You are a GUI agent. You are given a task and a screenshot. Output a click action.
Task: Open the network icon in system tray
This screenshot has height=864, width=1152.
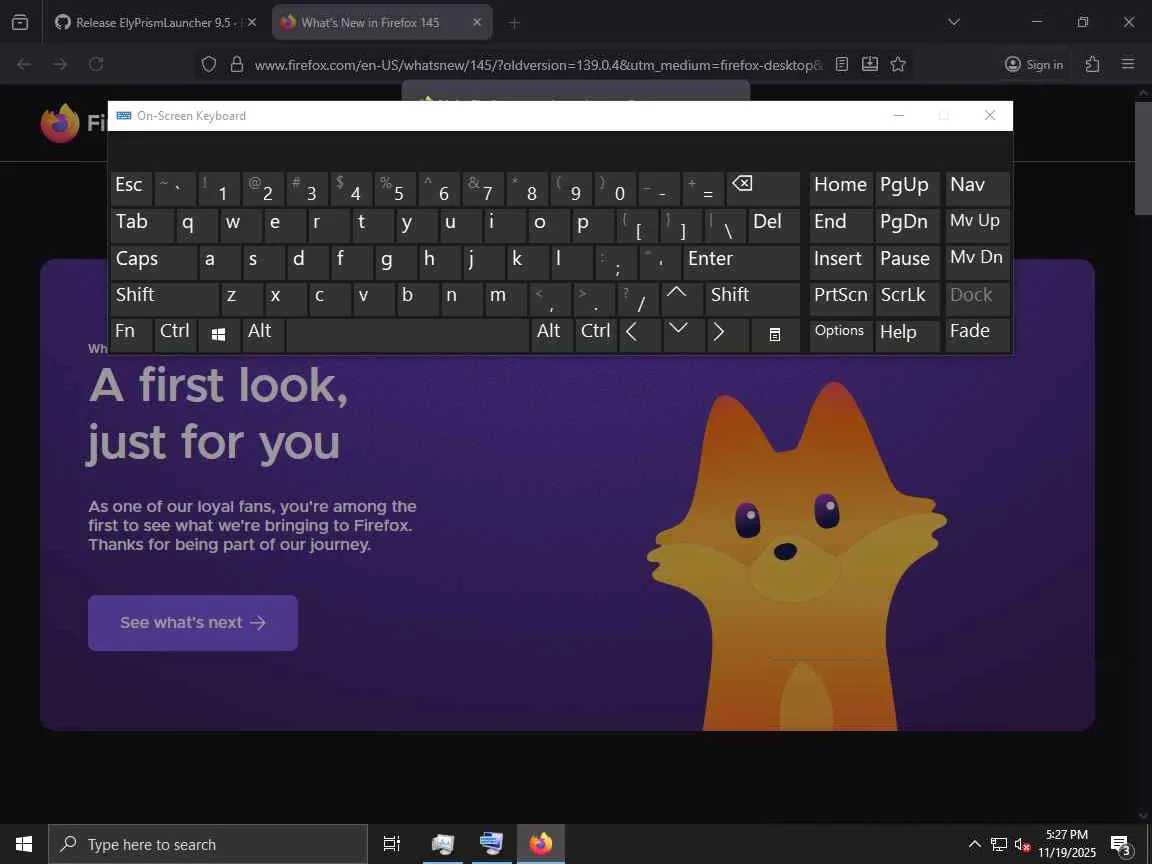pos(998,844)
